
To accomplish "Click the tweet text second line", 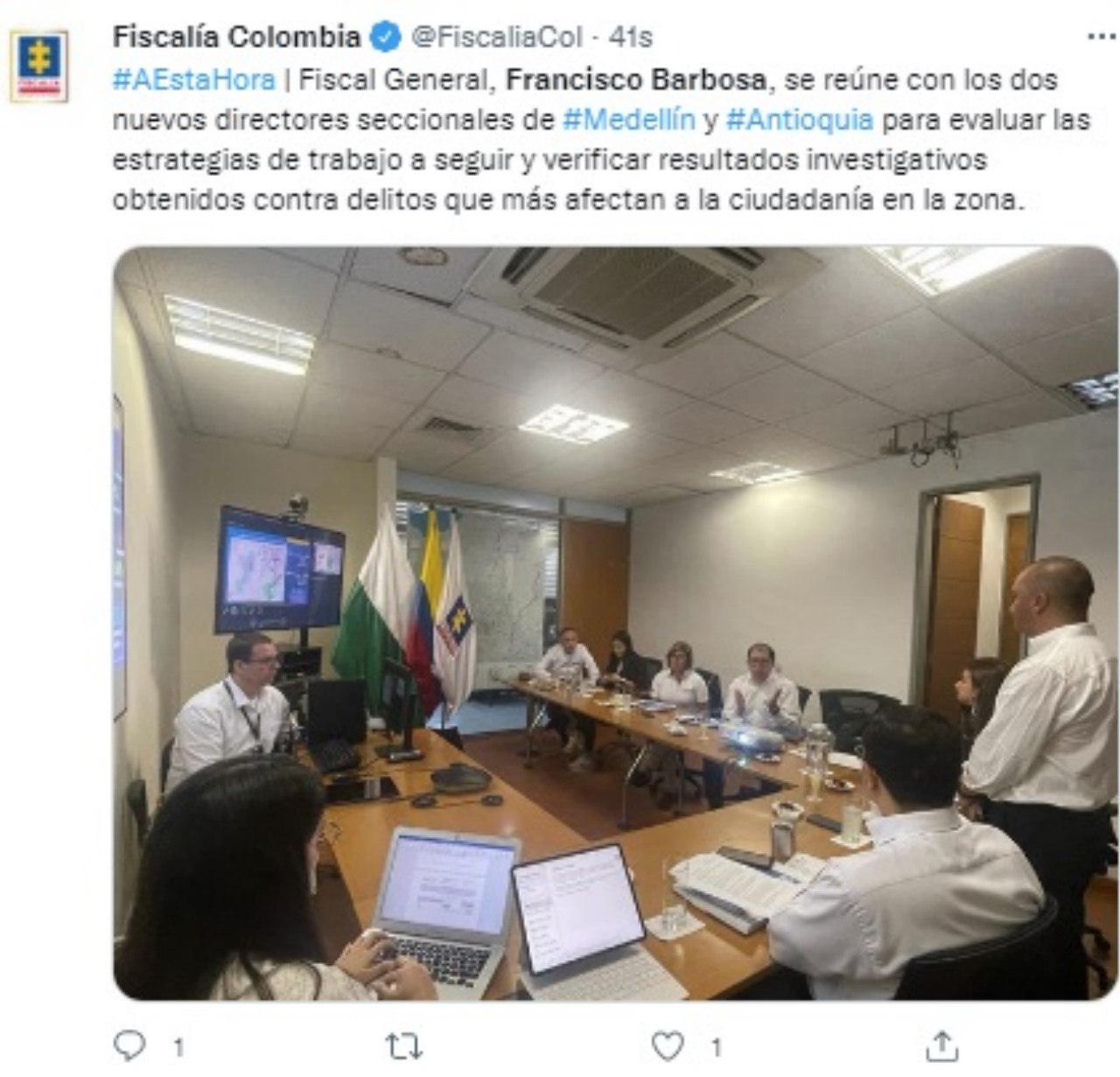I will pyautogui.click(x=601, y=119).
